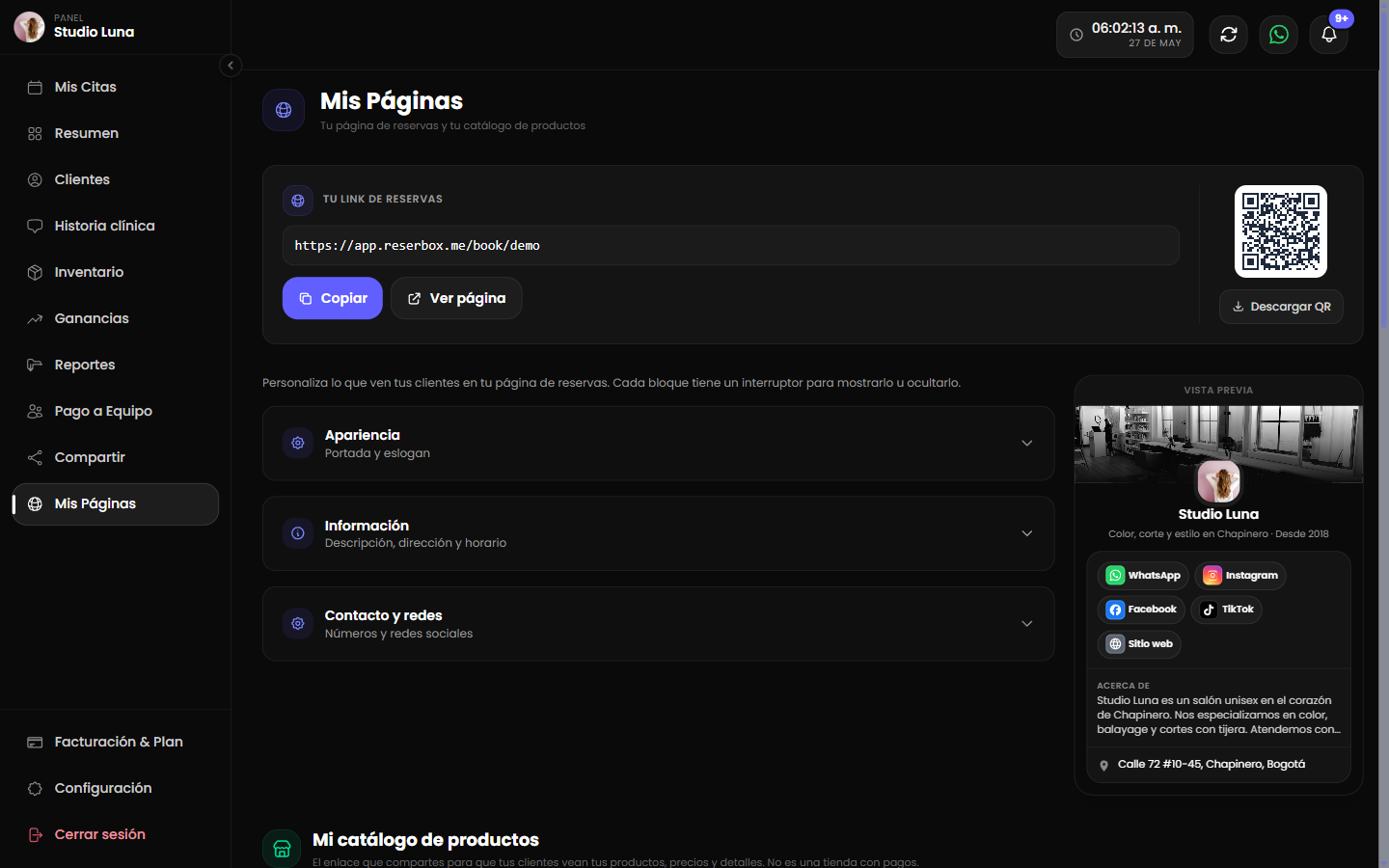
Task: Expand the Contacto y redes chevron
Action: click(1027, 624)
